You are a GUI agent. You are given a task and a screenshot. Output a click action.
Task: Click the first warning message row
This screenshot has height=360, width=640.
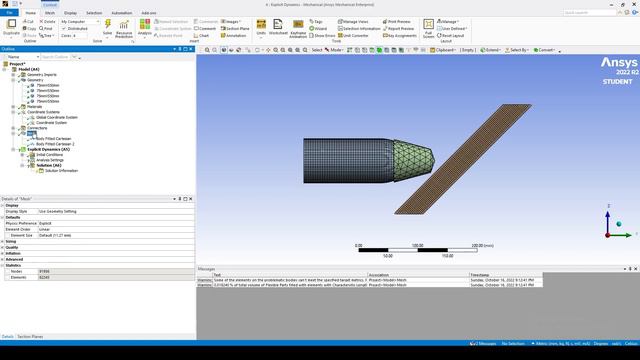[x=370, y=280]
